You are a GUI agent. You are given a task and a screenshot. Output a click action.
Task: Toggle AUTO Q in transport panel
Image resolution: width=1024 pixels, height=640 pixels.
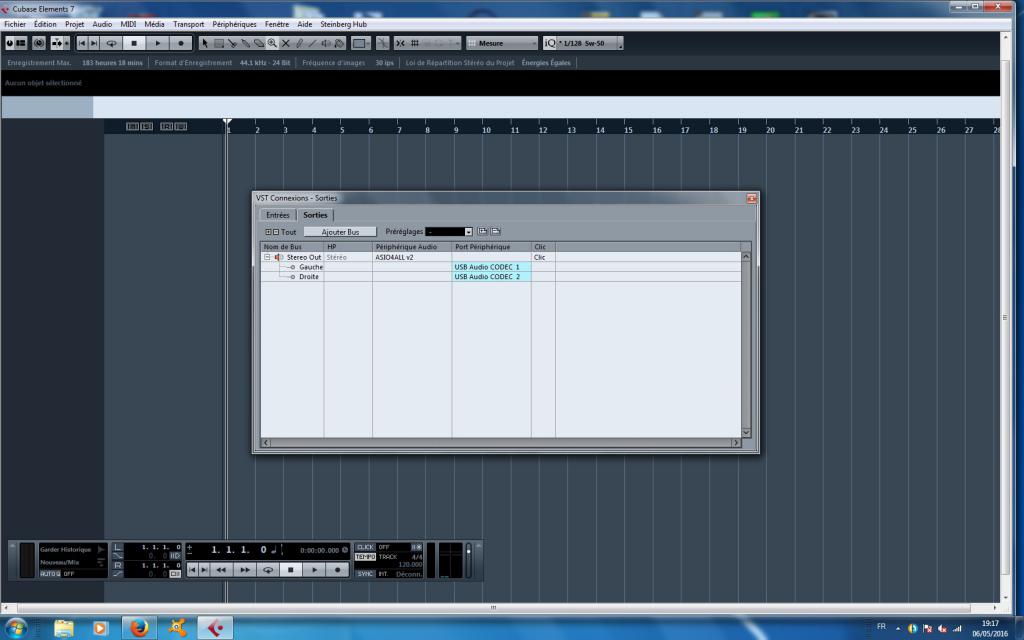click(x=50, y=574)
